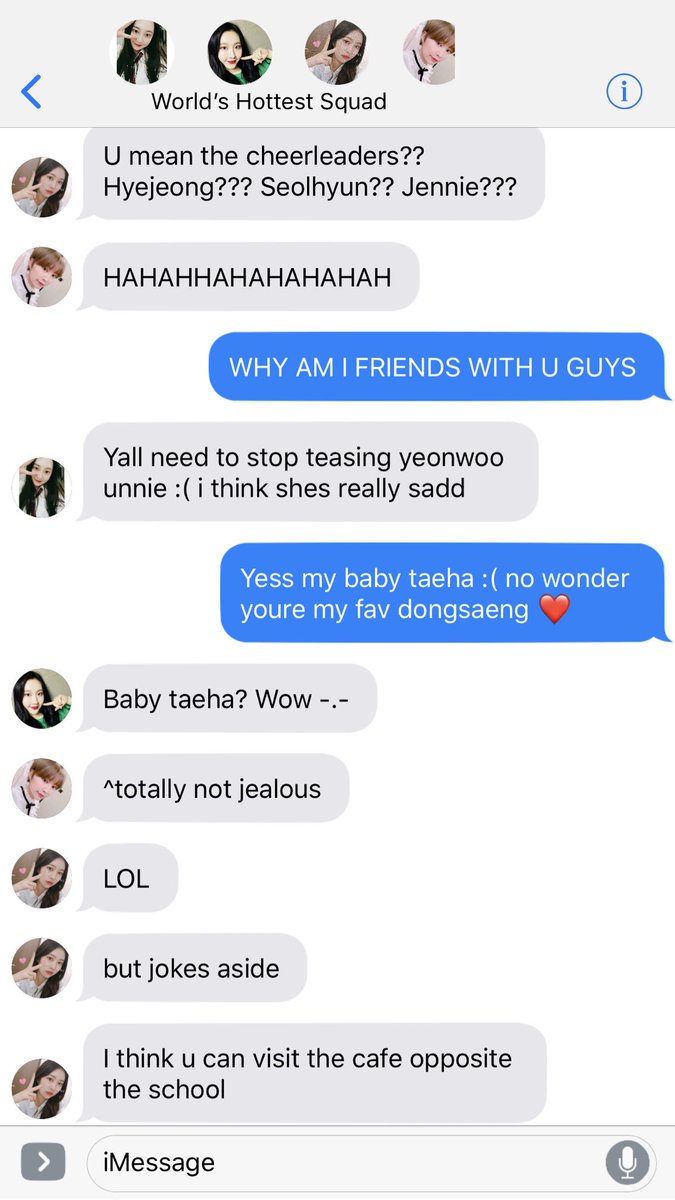The height and width of the screenshot is (1200, 675).
Task: Select the 'Yess my baby taeha' bubble
Action: pos(443,593)
